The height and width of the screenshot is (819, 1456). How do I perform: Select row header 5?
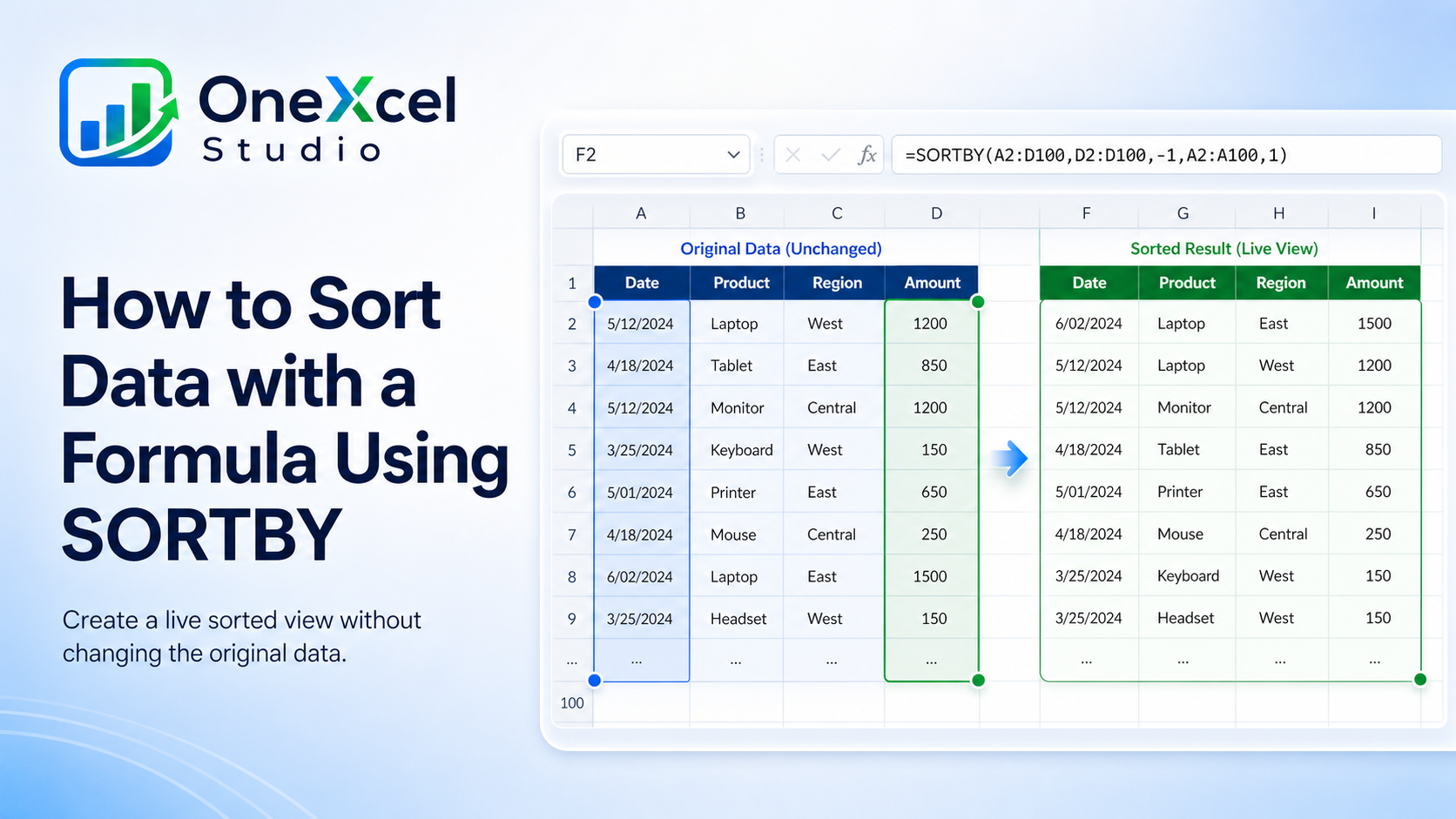coord(572,450)
